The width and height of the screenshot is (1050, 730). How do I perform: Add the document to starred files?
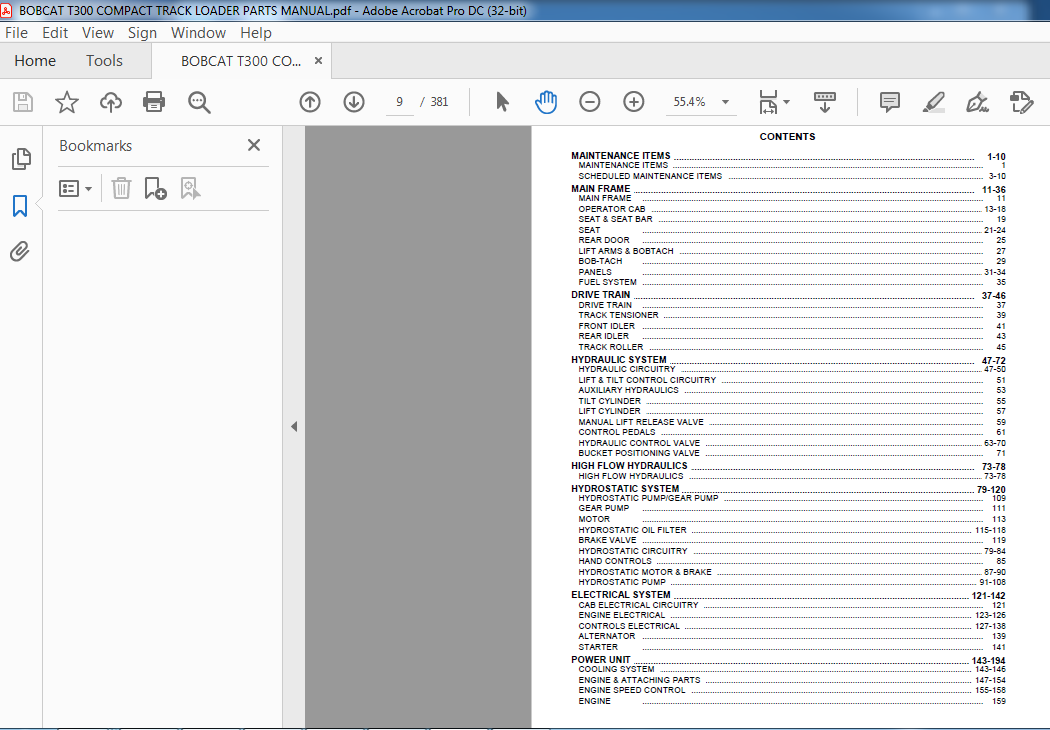point(66,102)
